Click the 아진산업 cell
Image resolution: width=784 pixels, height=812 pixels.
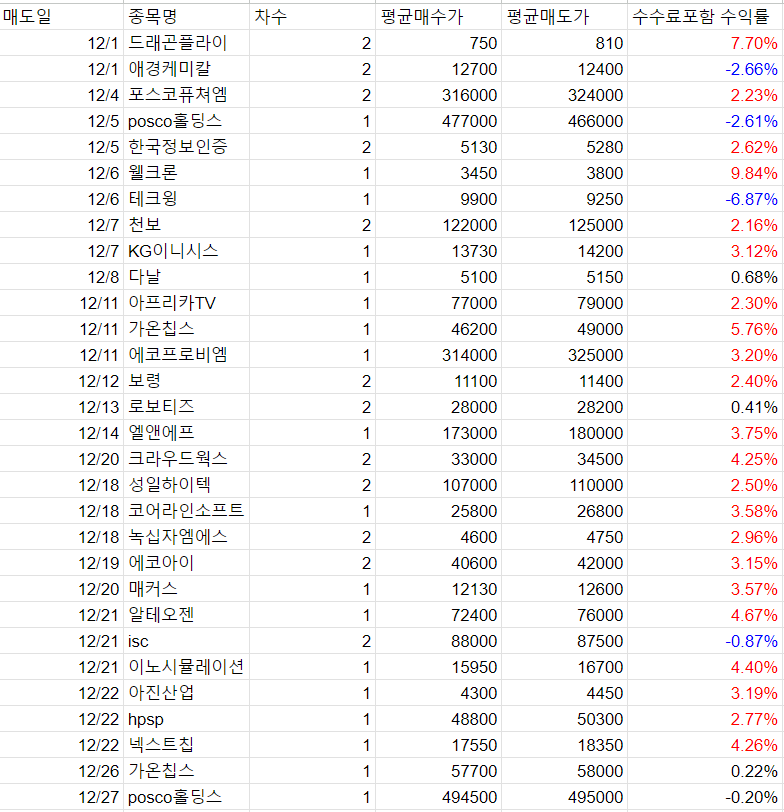coord(186,693)
